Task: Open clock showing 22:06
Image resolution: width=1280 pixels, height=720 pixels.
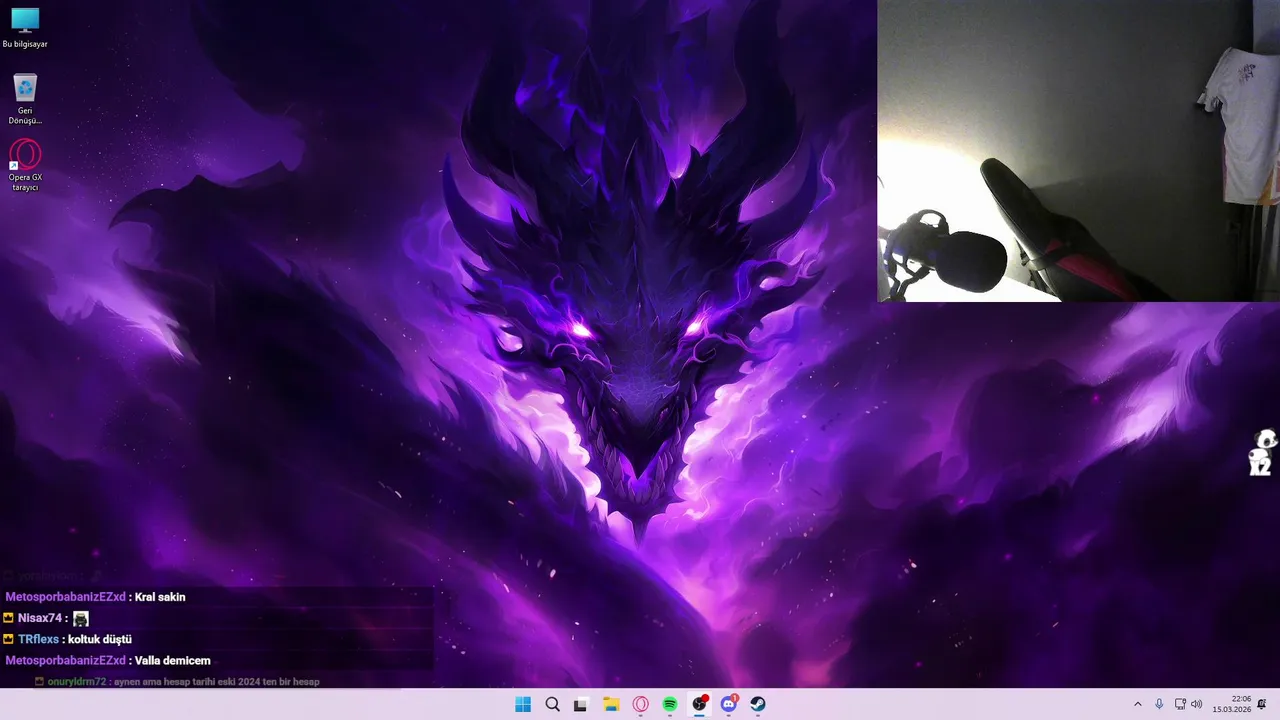Action: 1232,704
